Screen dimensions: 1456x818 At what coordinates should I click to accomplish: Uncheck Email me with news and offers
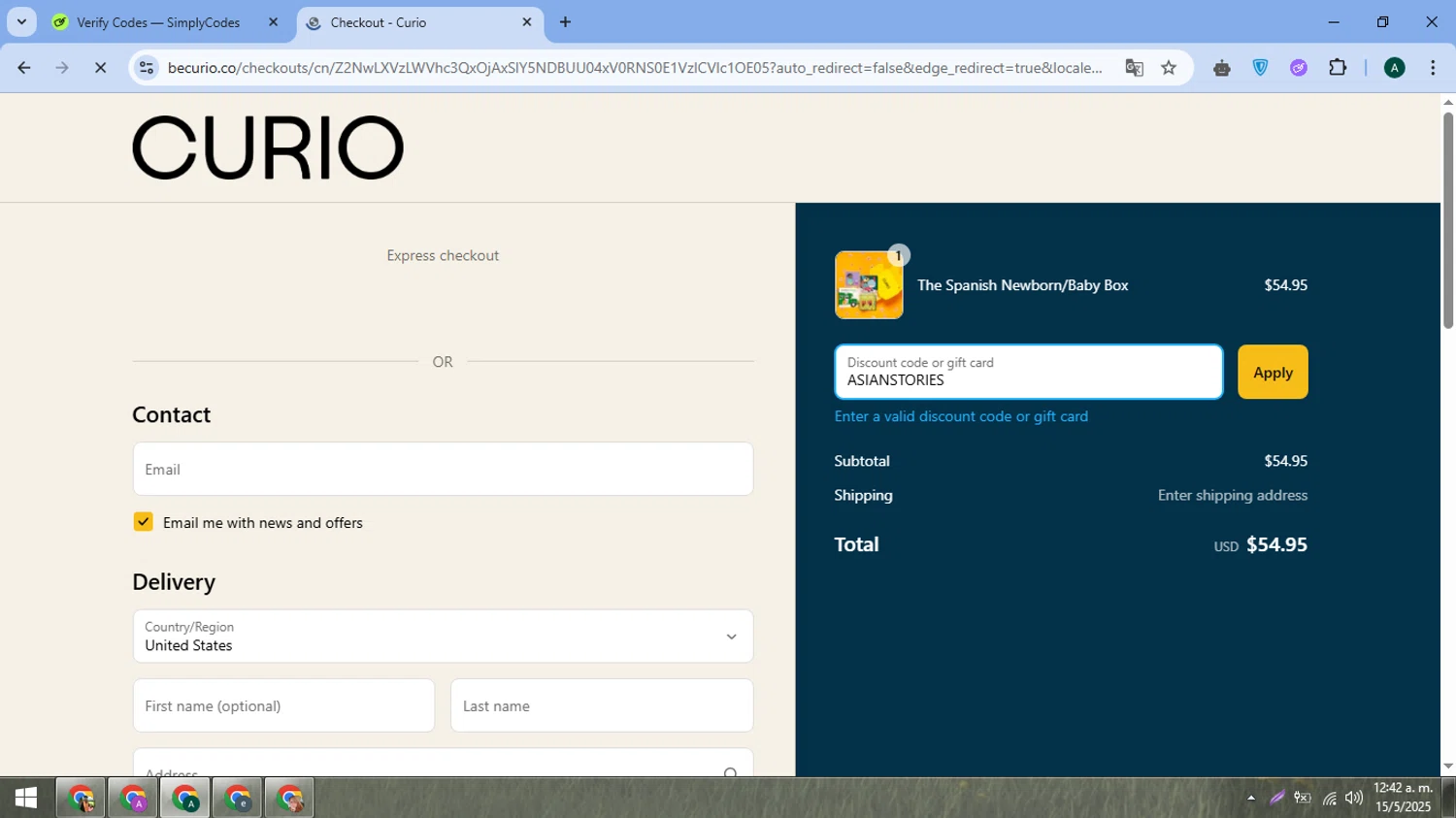(144, 522)
